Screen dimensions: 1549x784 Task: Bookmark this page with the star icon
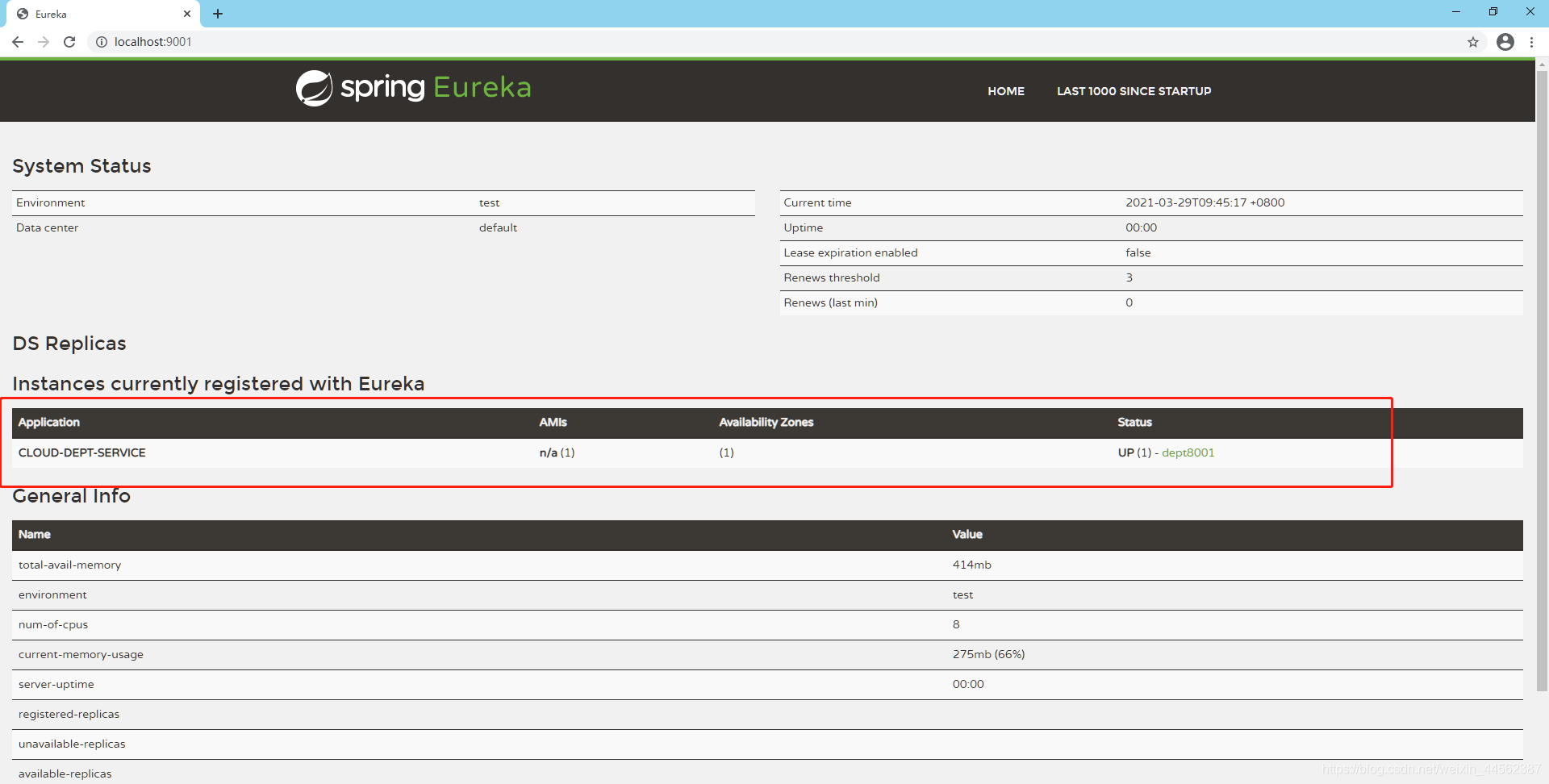(1473, 42)
